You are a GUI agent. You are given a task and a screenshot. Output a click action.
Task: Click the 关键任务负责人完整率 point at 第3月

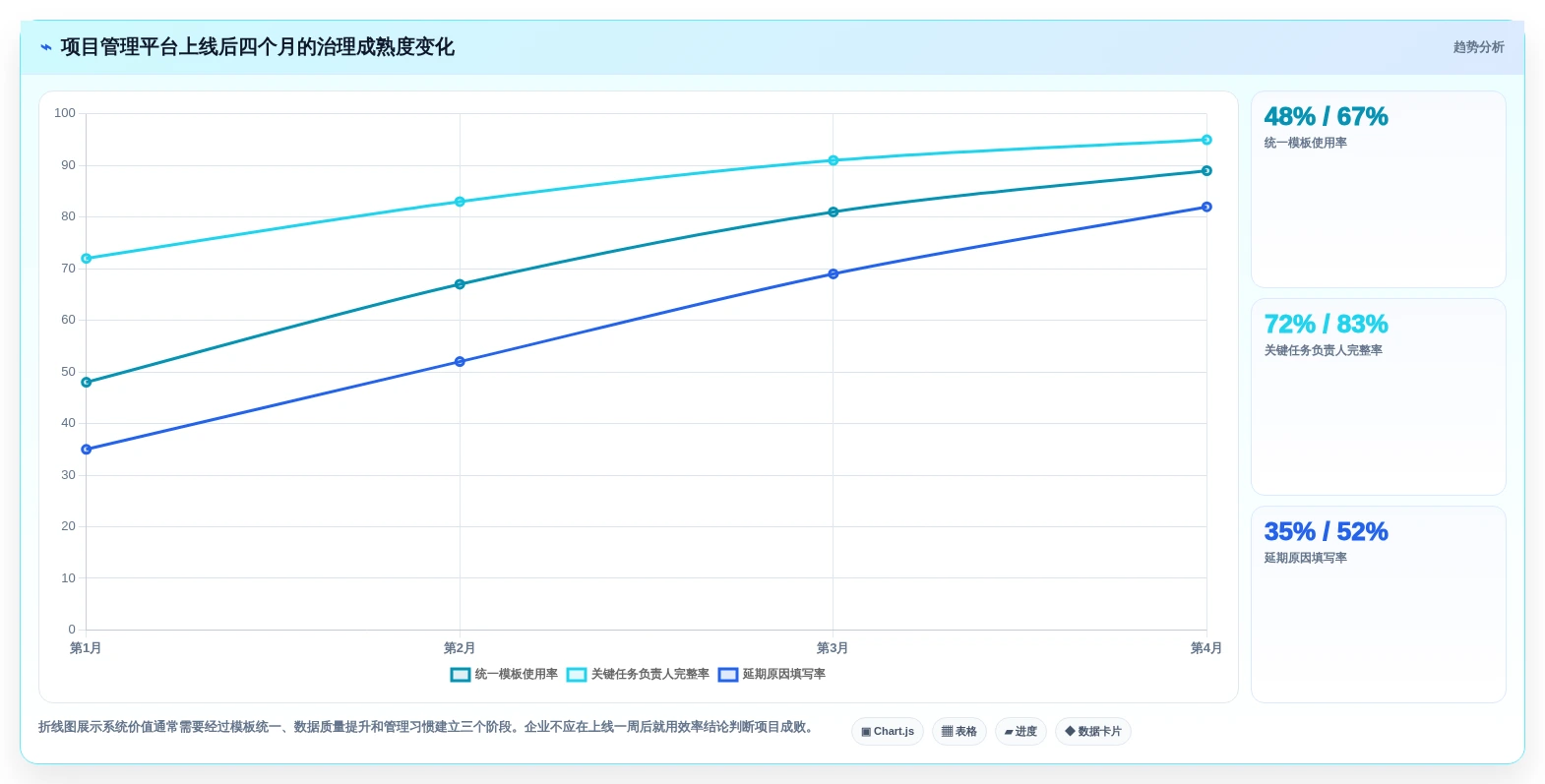[x=834, y=160]
